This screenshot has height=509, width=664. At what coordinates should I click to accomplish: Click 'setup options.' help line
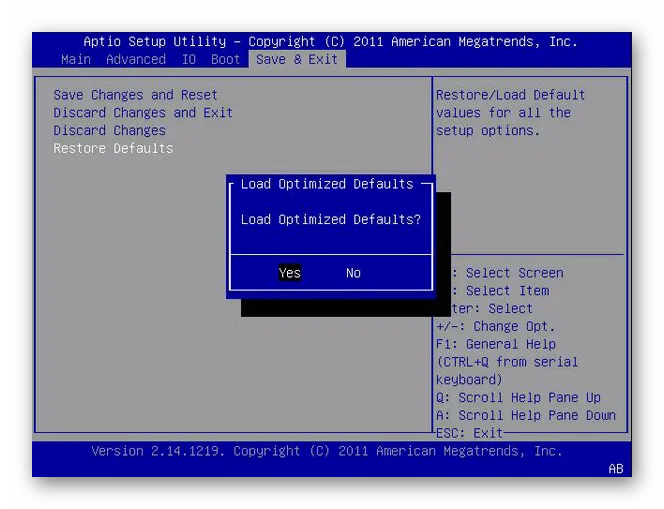point(488,130)
